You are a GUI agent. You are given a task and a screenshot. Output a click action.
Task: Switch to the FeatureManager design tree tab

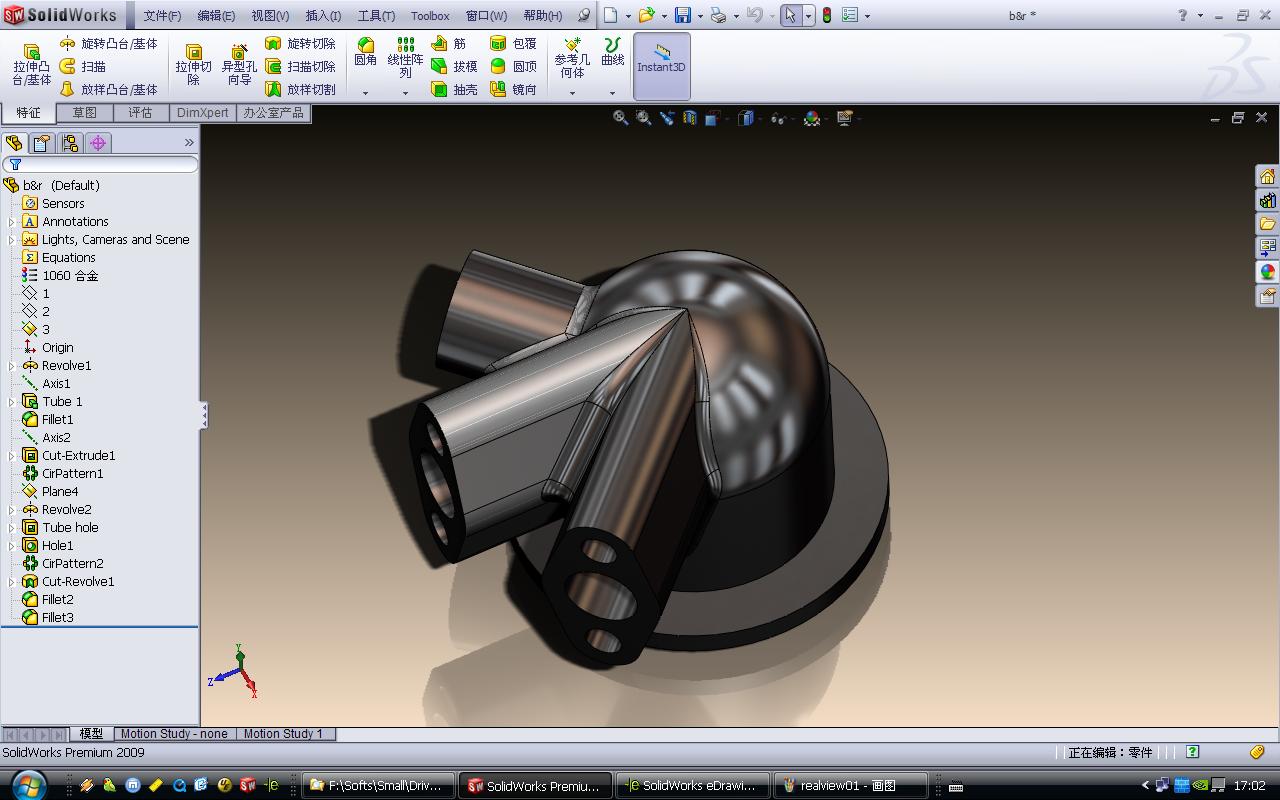(x=14, y=143)
